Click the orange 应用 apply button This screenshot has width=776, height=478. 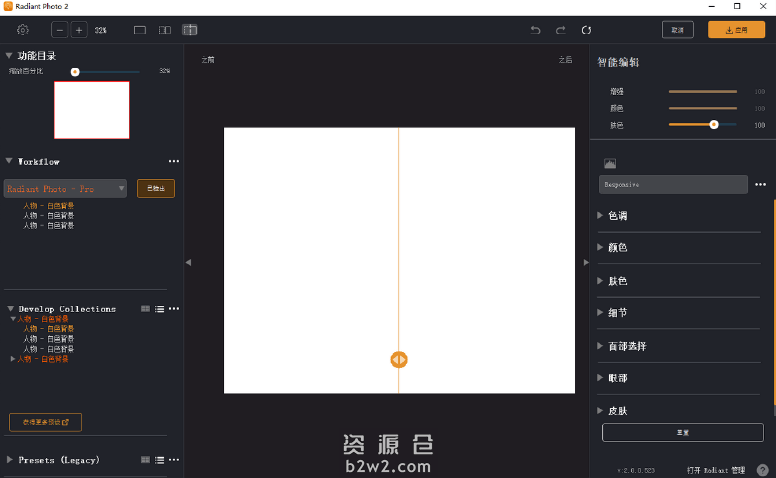pyautogui.click(x=736, y=30)
